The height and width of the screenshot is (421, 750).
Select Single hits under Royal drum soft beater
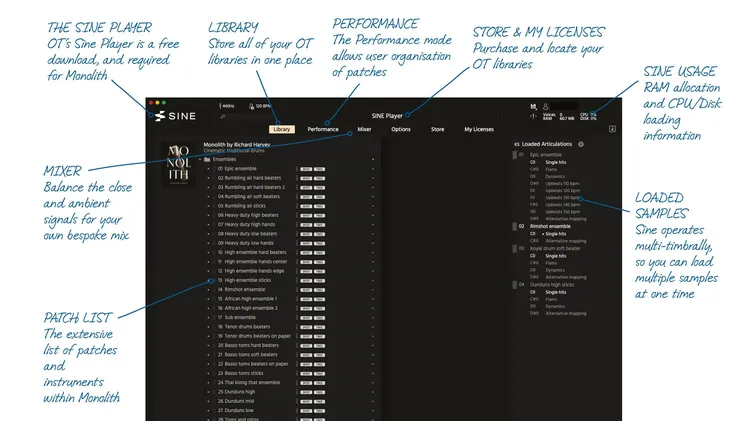tap(556, 256)
